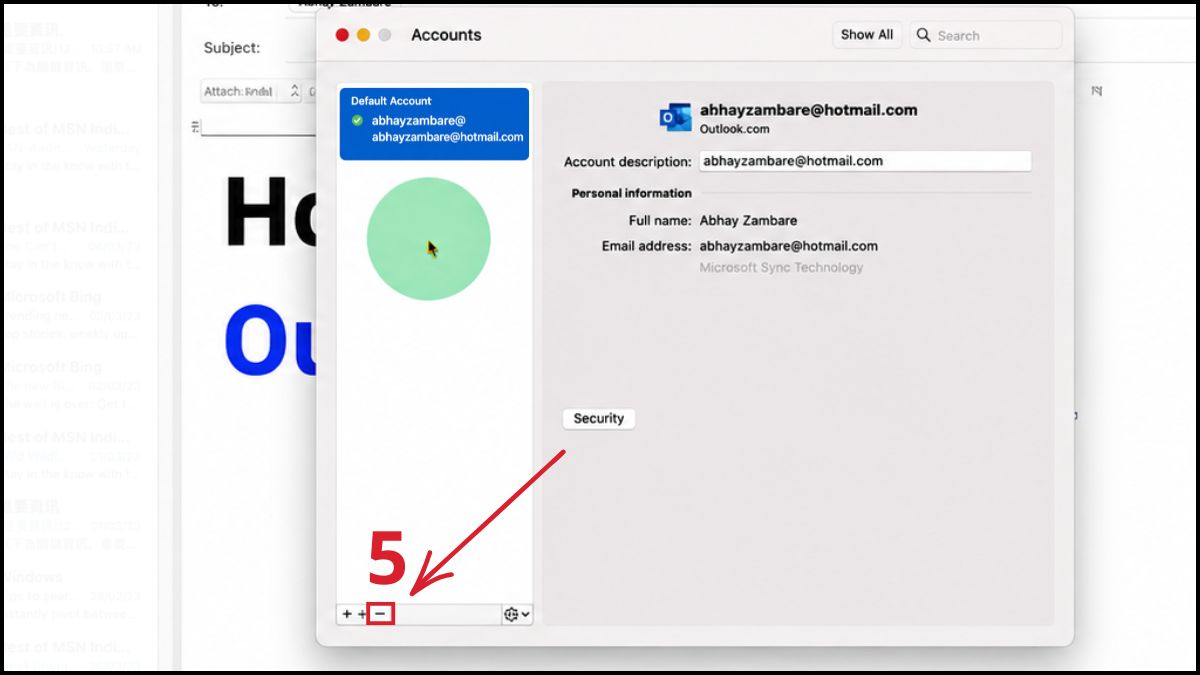Click the Personal information heading
1200x675 pixels.
click(x=631, y=193)
